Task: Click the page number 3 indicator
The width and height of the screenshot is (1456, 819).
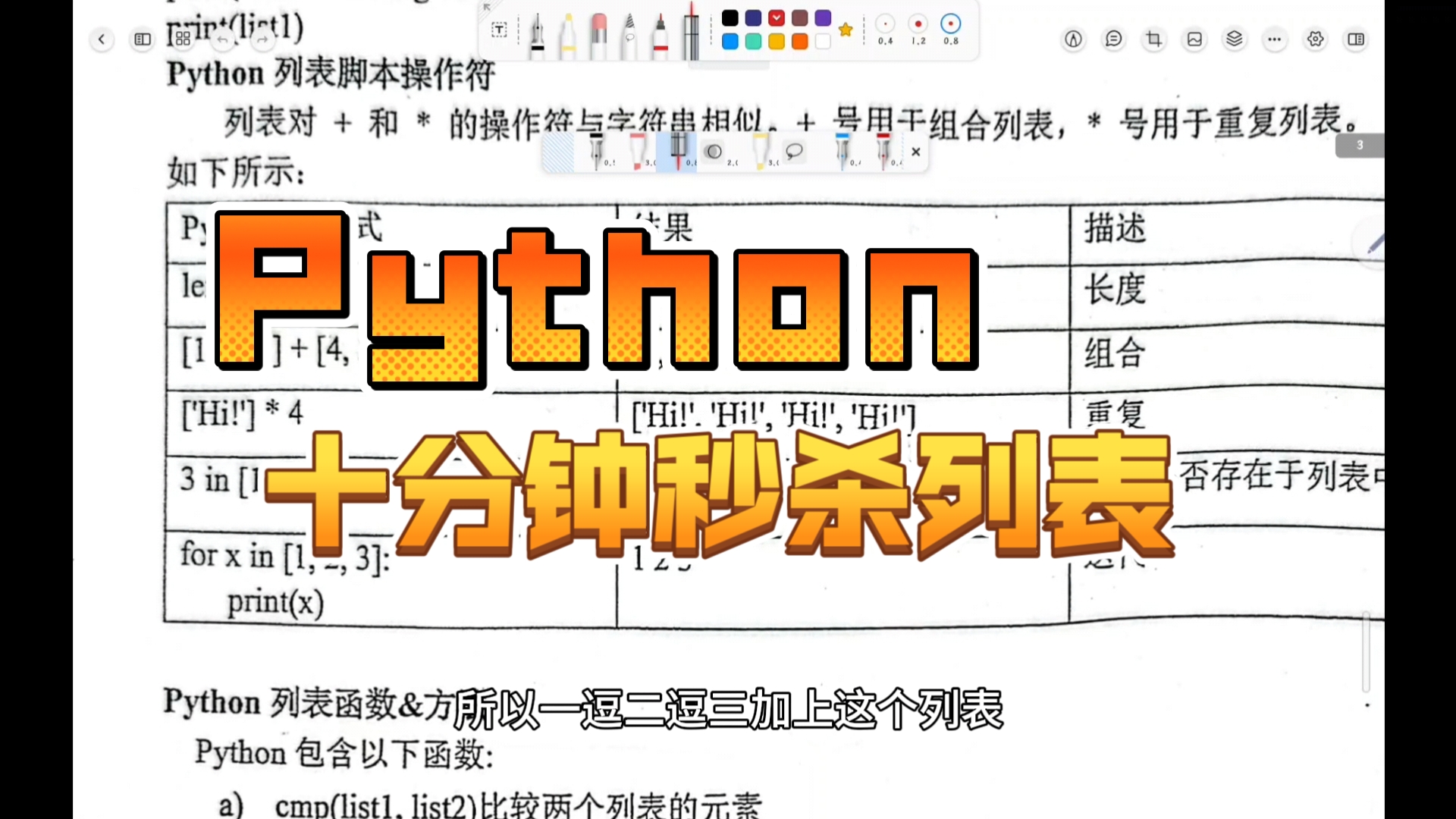Action: (x=1360, y=145)
